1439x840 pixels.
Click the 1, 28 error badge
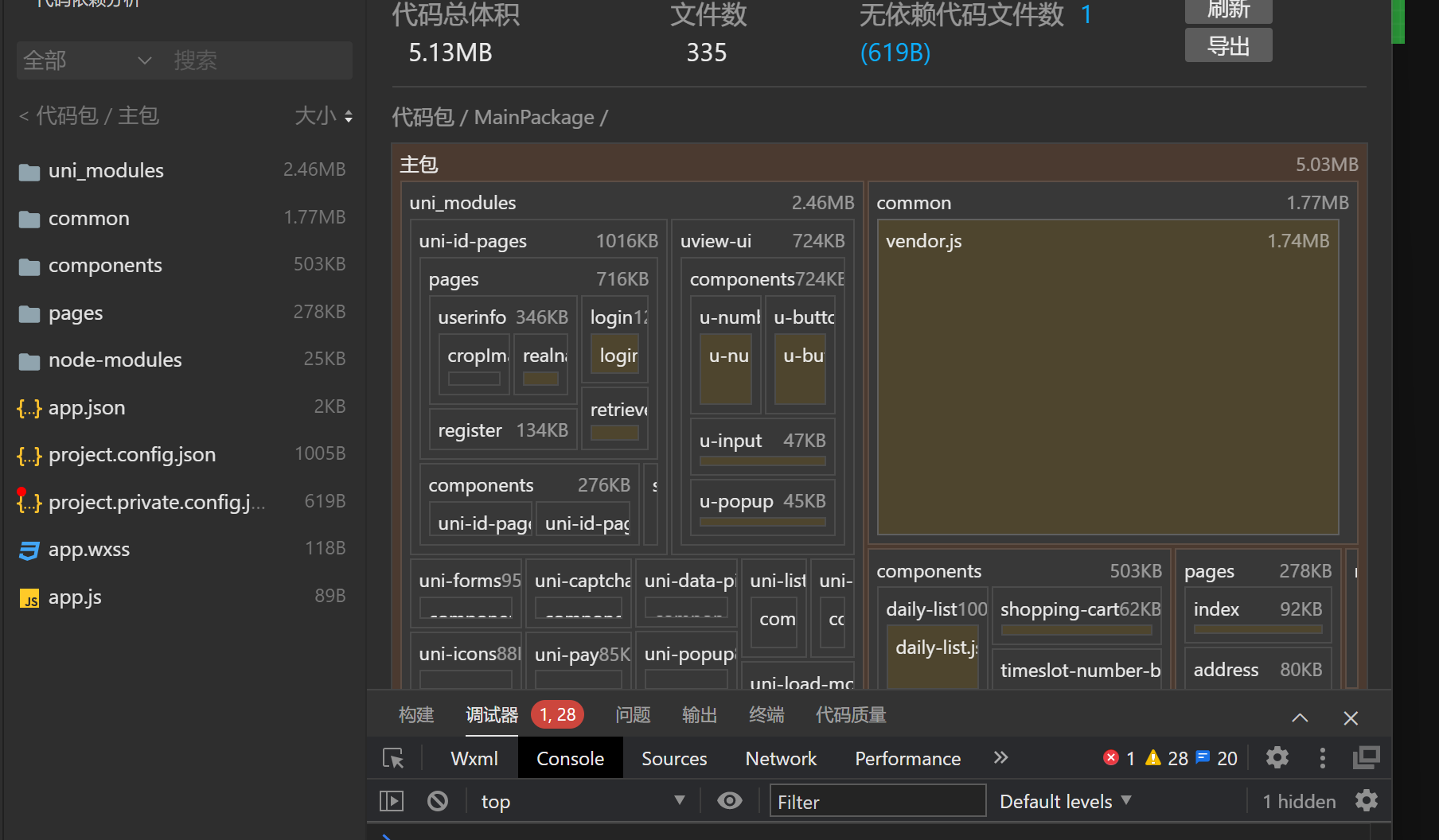[x=557, y=715]
